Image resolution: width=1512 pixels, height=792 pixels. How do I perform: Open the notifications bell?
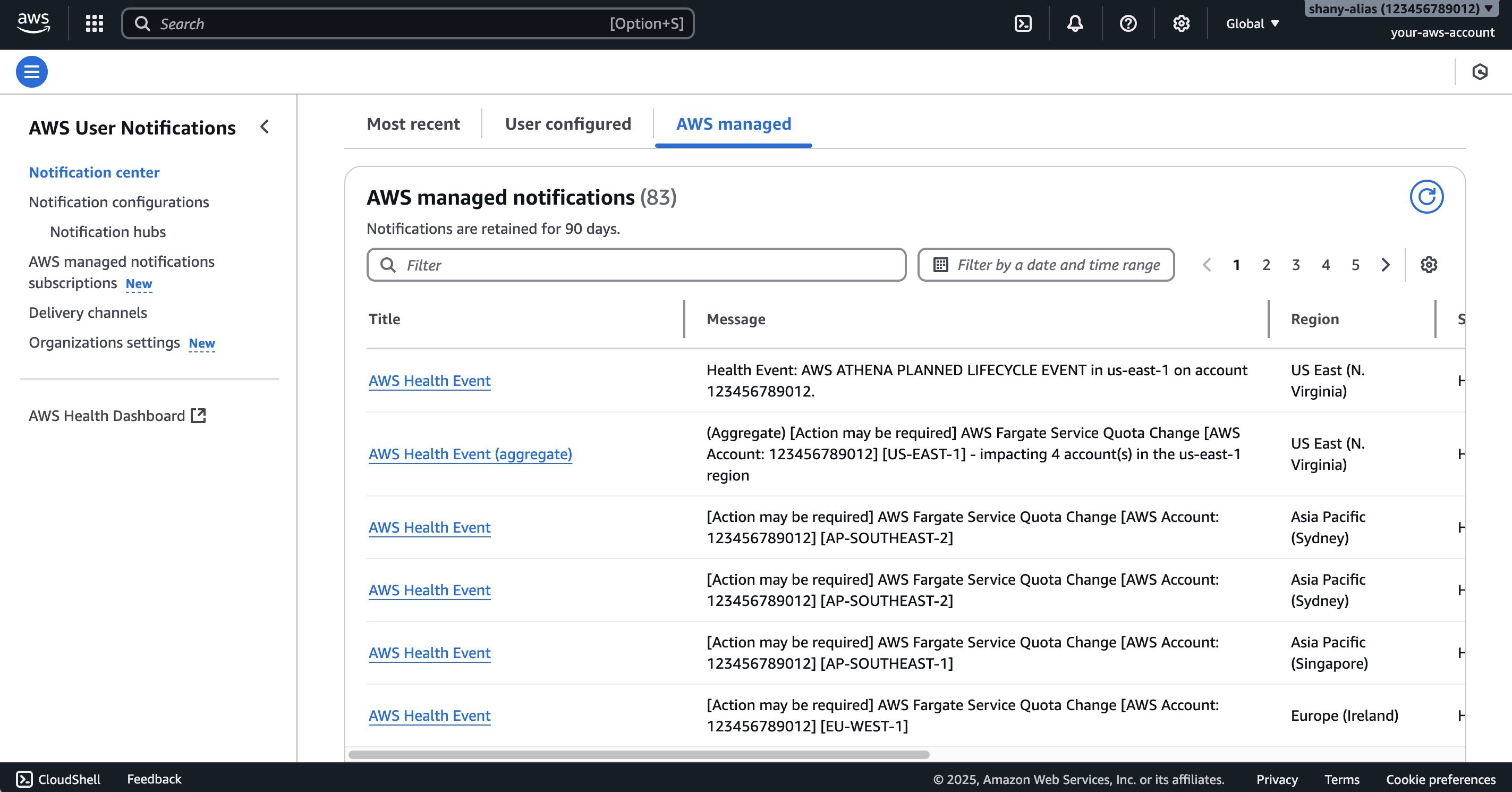tap(1075, 23)
